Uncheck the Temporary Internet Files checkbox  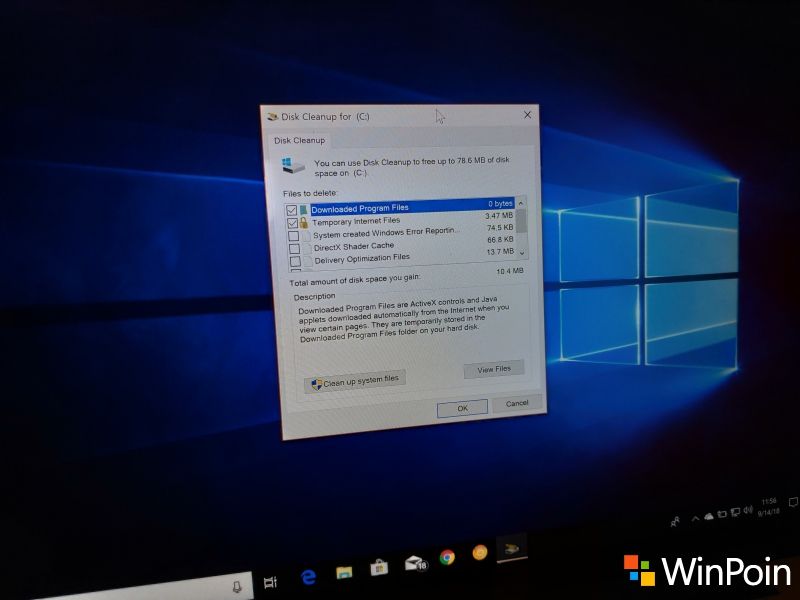(292, 223)
